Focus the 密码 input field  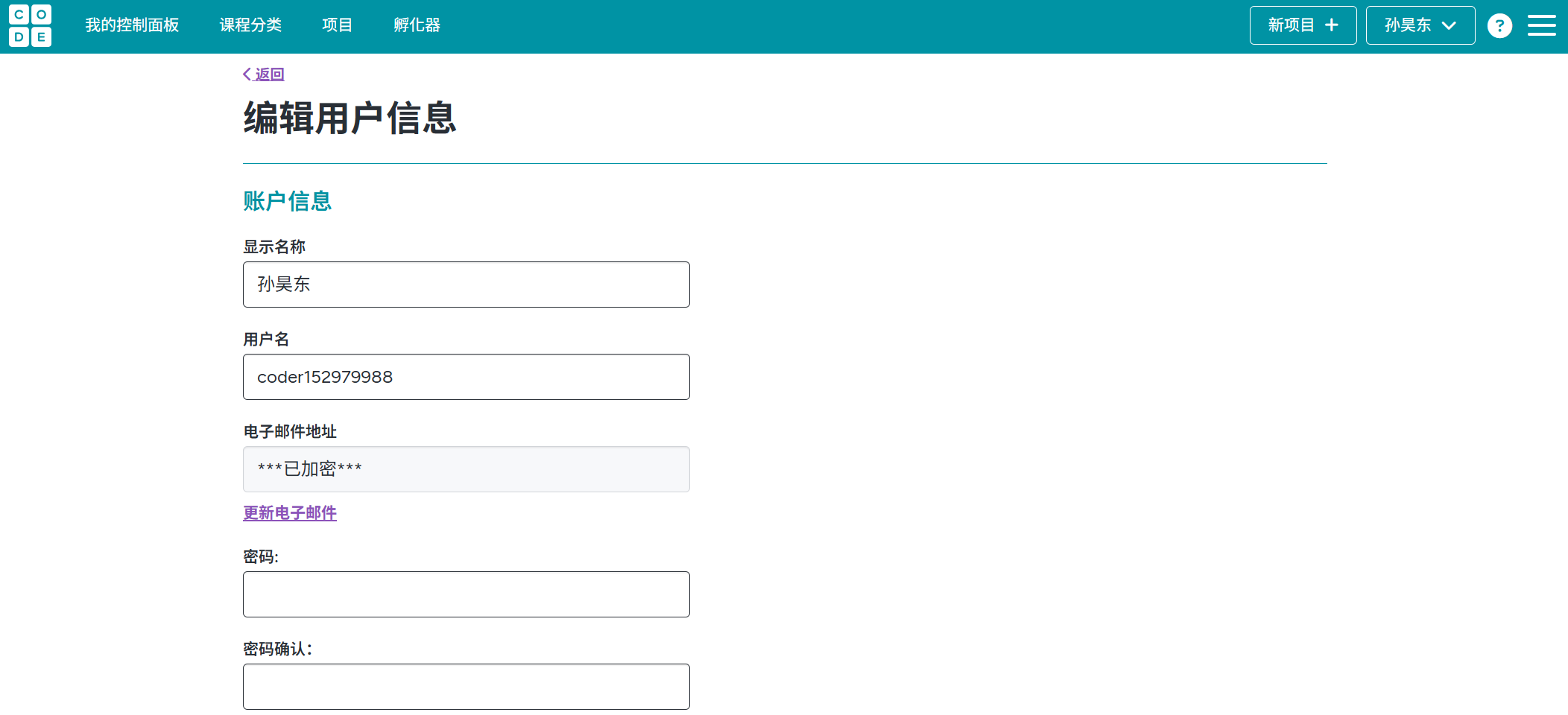pyautogui.click(x=467, y=594)
